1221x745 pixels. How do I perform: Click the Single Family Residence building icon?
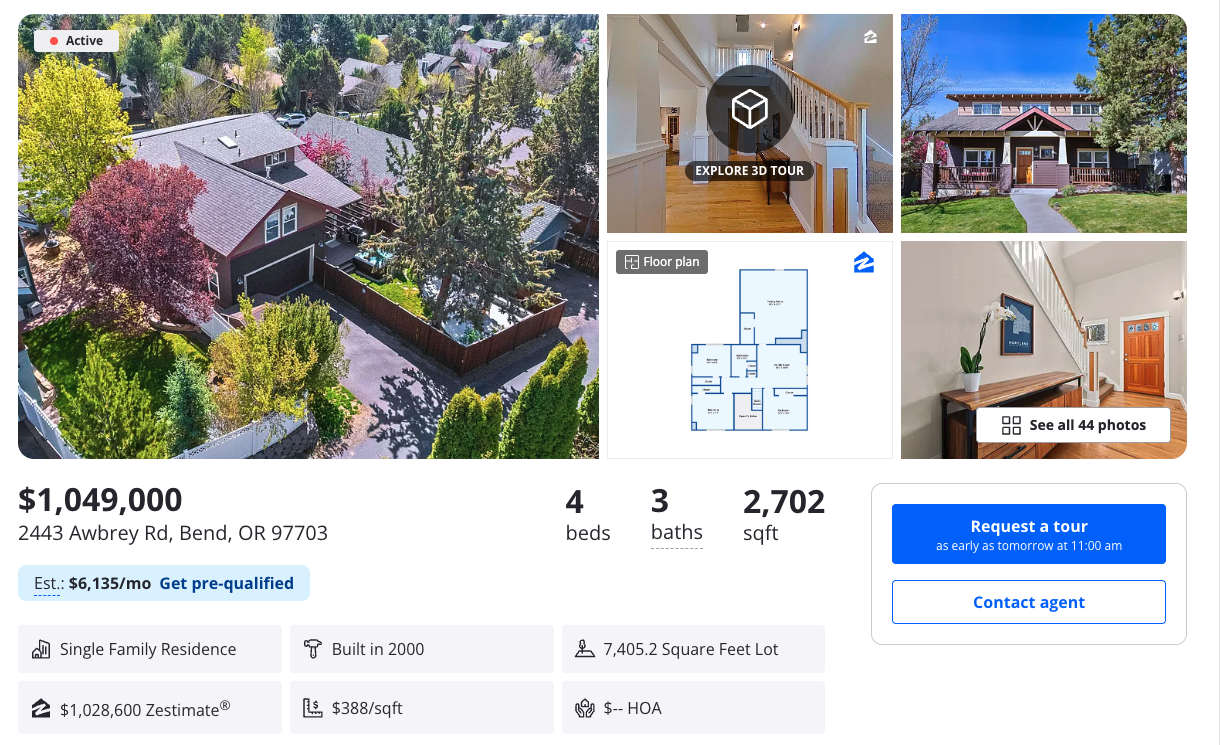[41, 650]
